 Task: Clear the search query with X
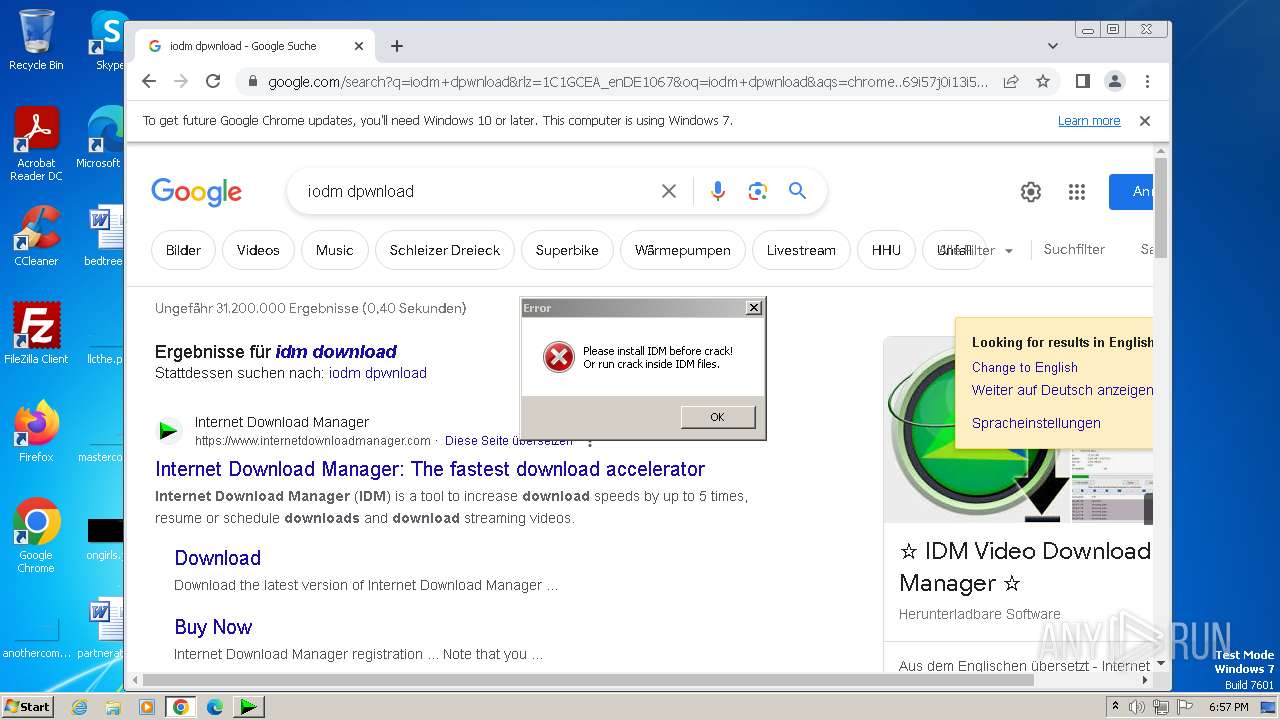[x=669, y=191]
